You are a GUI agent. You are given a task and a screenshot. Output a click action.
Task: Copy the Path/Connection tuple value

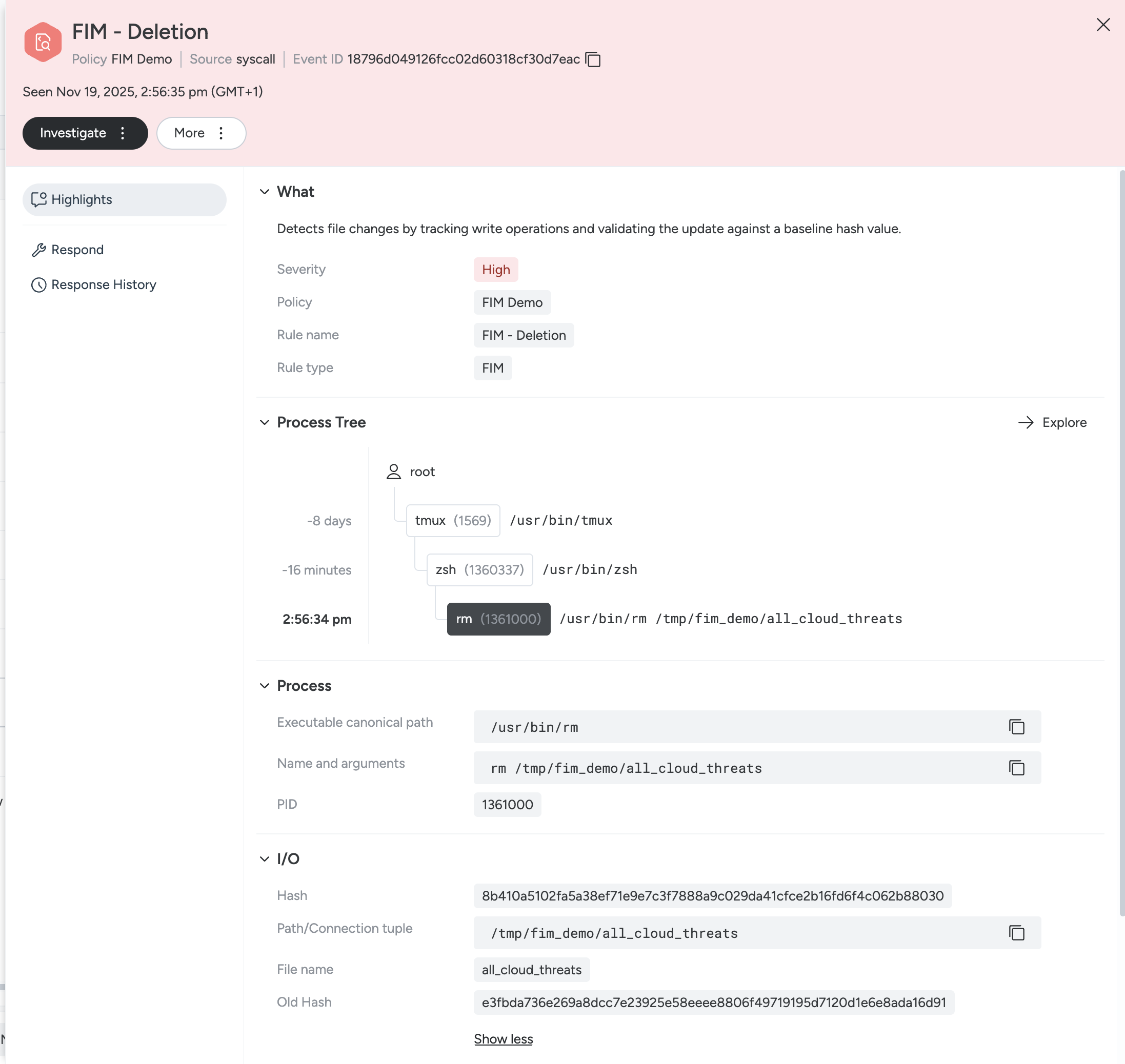click(x=1016, y=932)
